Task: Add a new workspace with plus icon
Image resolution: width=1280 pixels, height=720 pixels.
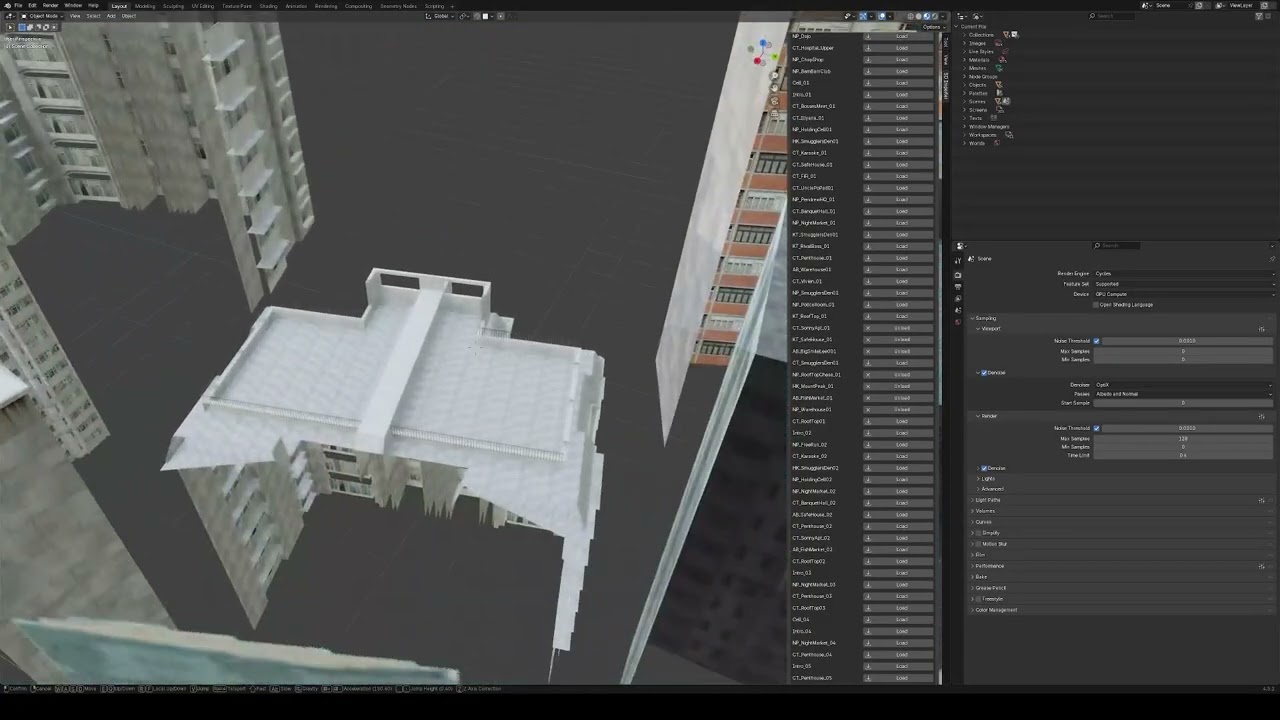Action: click(452, 6)
